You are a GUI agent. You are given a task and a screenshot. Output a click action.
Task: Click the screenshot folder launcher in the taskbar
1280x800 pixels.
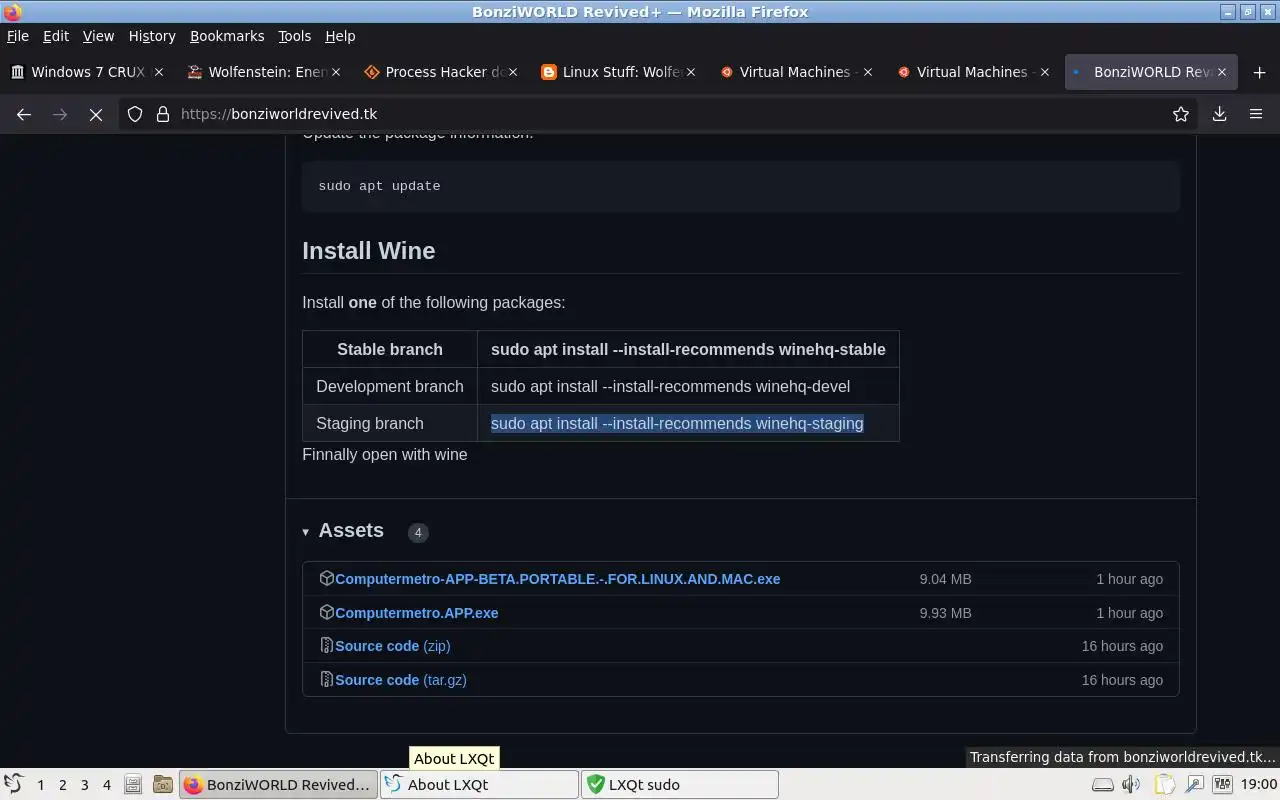point(162,785)
